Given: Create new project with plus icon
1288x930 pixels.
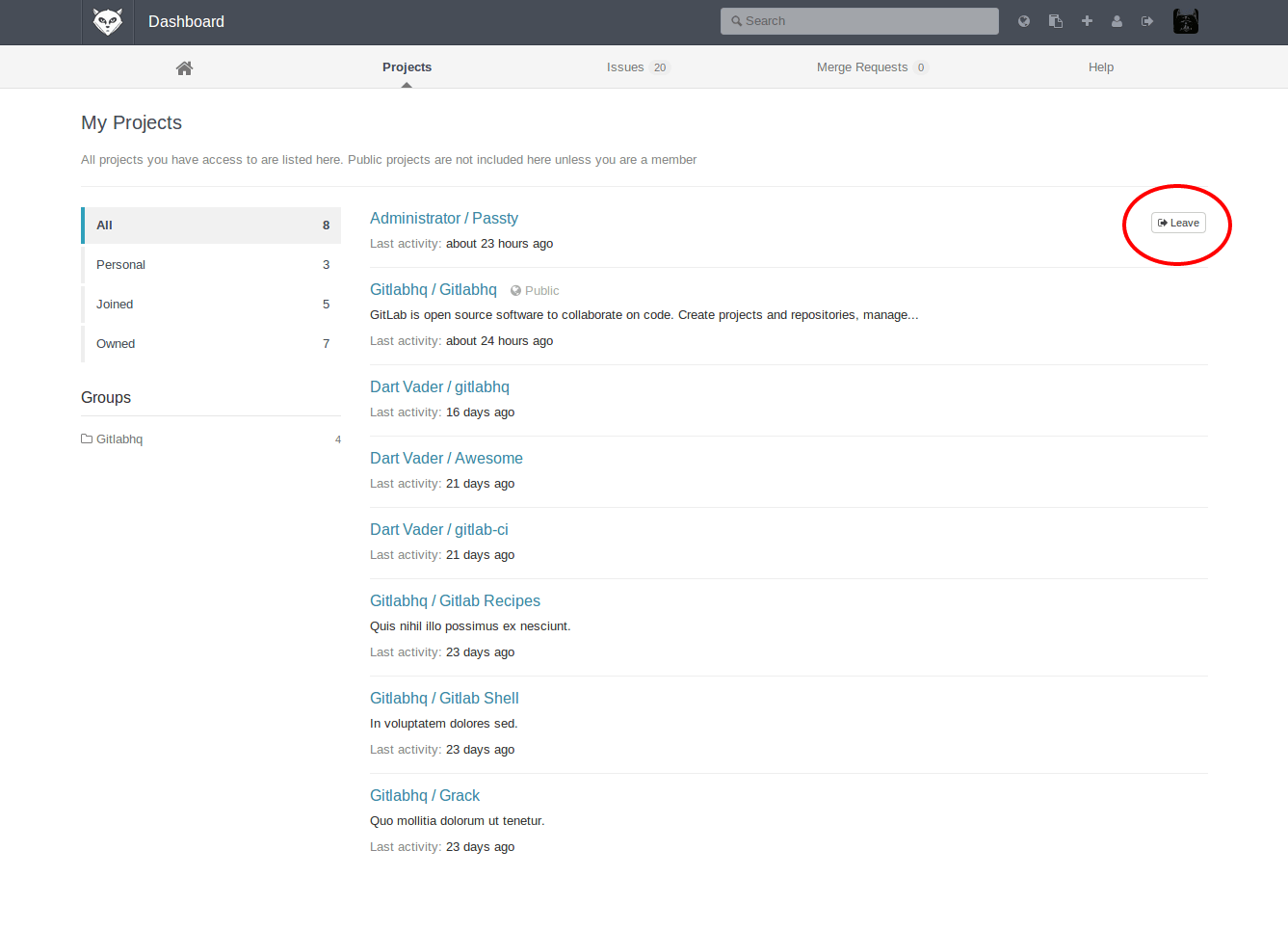Looking at the screenshot, I should 1087,21.
